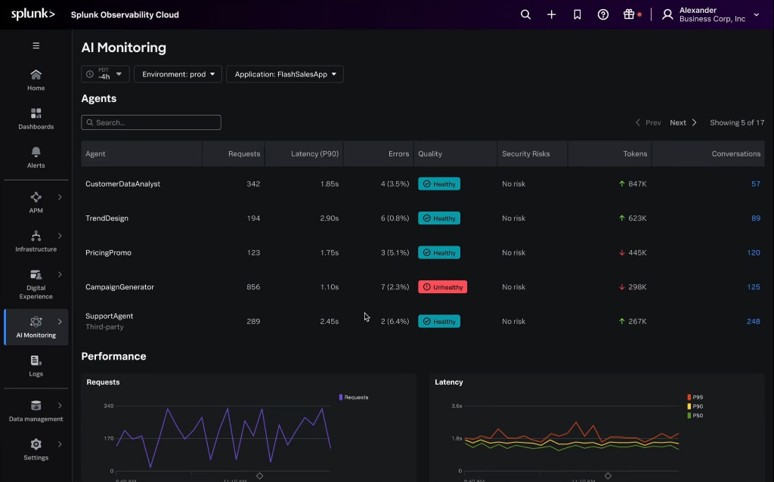Screen dimensions: 774x482
Task: Expand the APM sidebar submenu chevron
Action: click(60, 197)
